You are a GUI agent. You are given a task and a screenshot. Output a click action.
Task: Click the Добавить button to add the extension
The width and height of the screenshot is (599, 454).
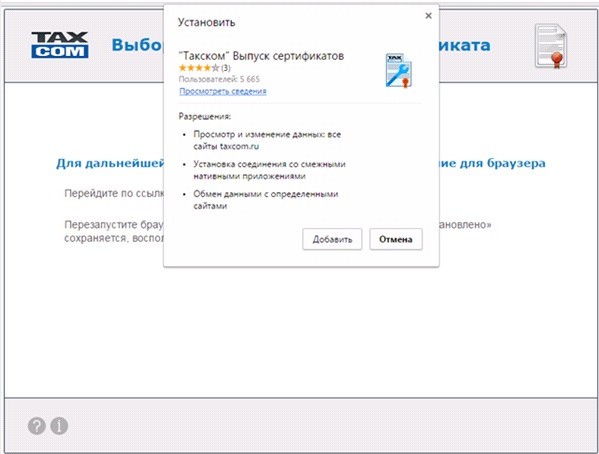(x=332, y=239)
